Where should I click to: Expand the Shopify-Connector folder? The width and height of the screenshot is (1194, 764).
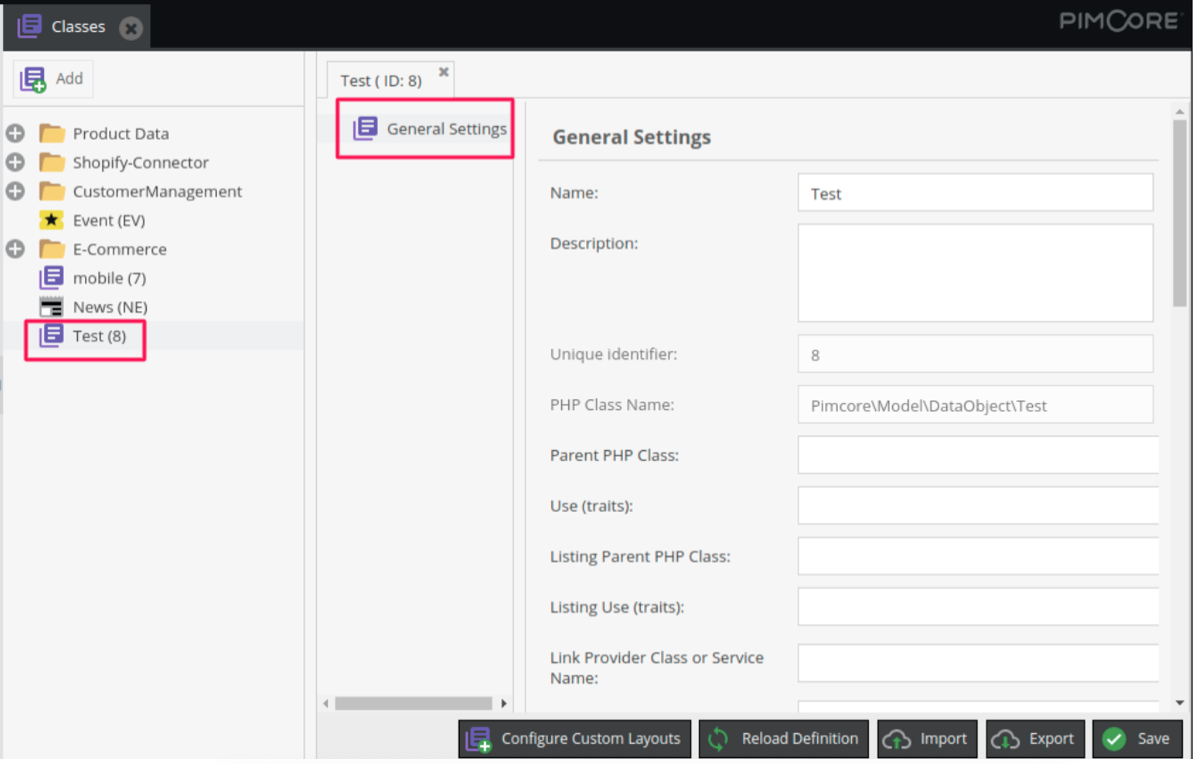pos(15,162)
